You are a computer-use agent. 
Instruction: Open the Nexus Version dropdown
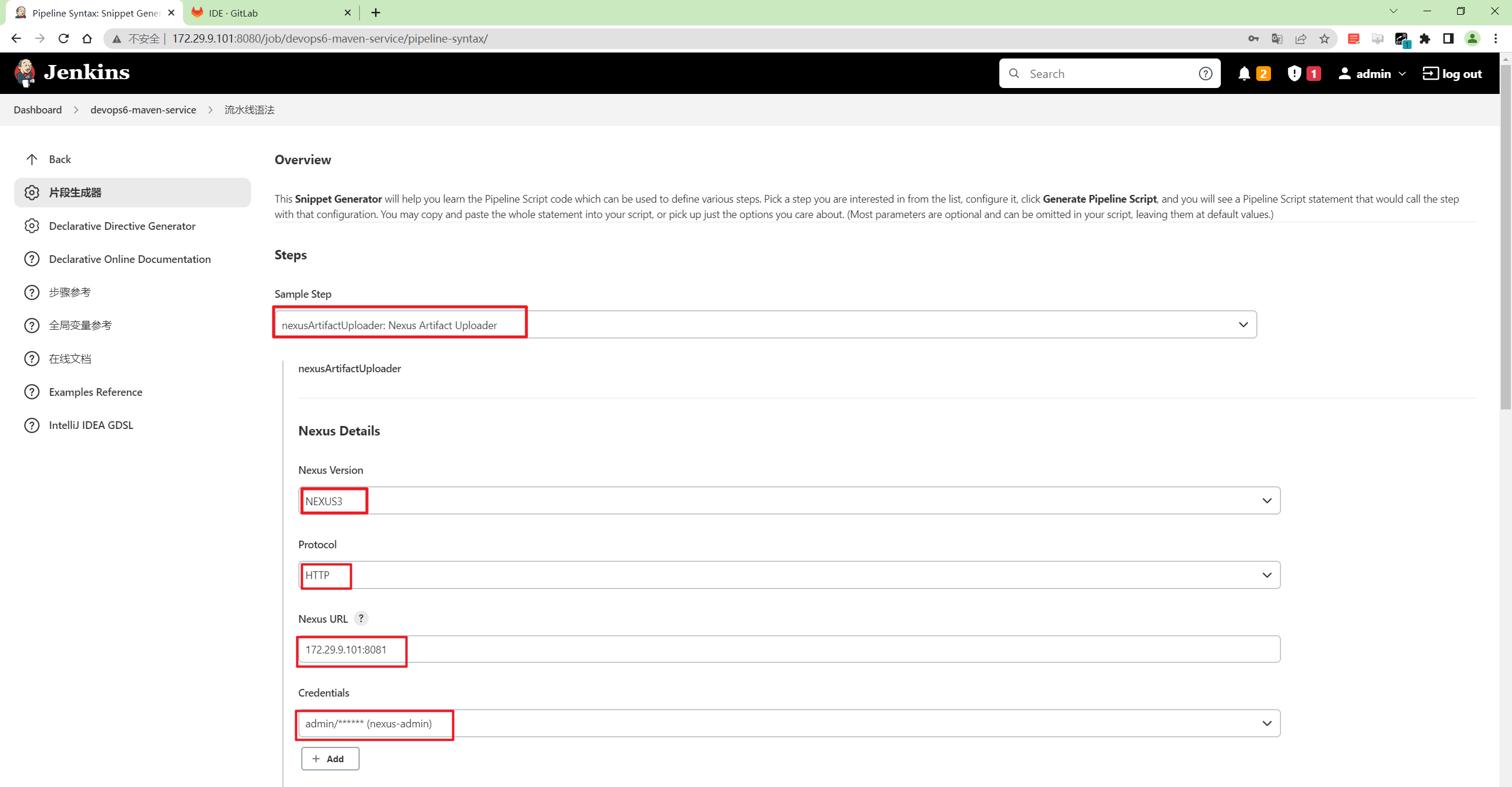(789, 500)
